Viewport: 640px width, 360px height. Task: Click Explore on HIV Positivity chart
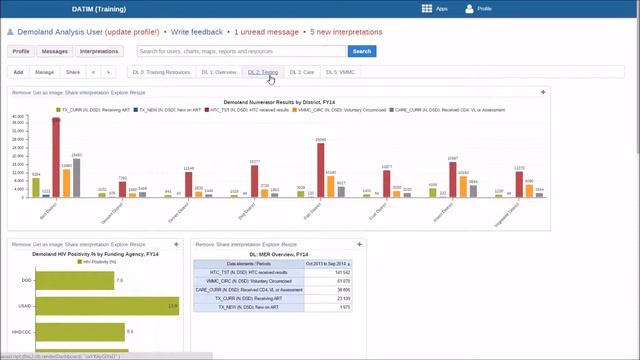tap(119, 244)
